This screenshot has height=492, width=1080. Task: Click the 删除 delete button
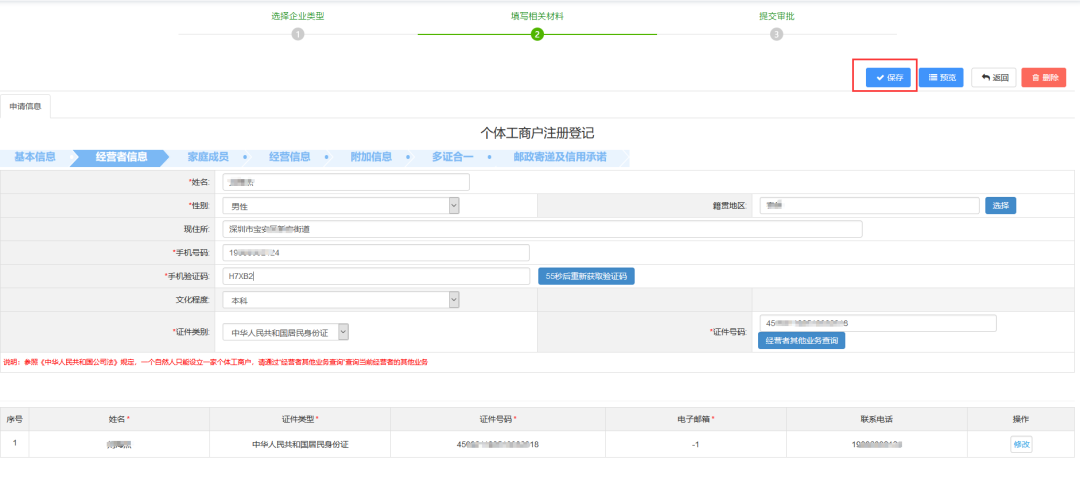[1044, 78]
